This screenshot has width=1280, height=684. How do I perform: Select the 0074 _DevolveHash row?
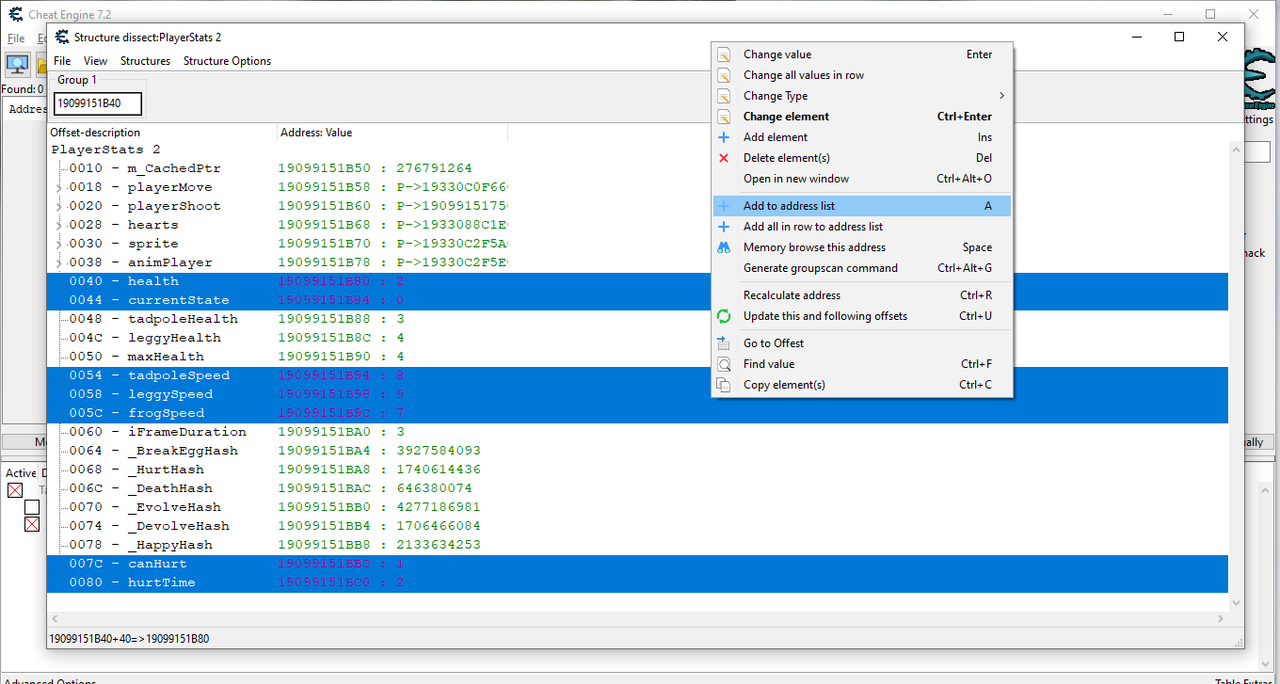coord(638,526)
